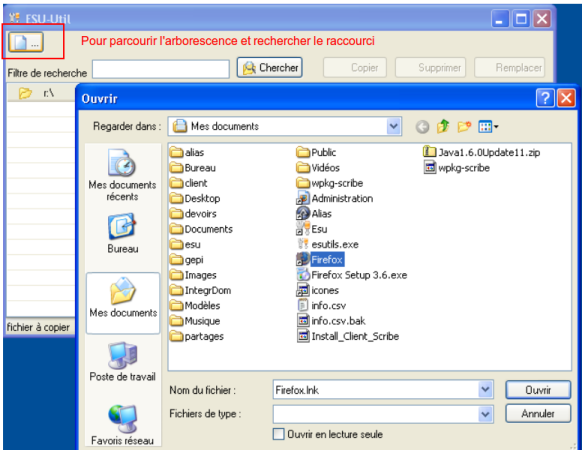The width and height of the screenshot is (582, 450).
Task: Select Bureau in the places bar
Action: [122, 233]
